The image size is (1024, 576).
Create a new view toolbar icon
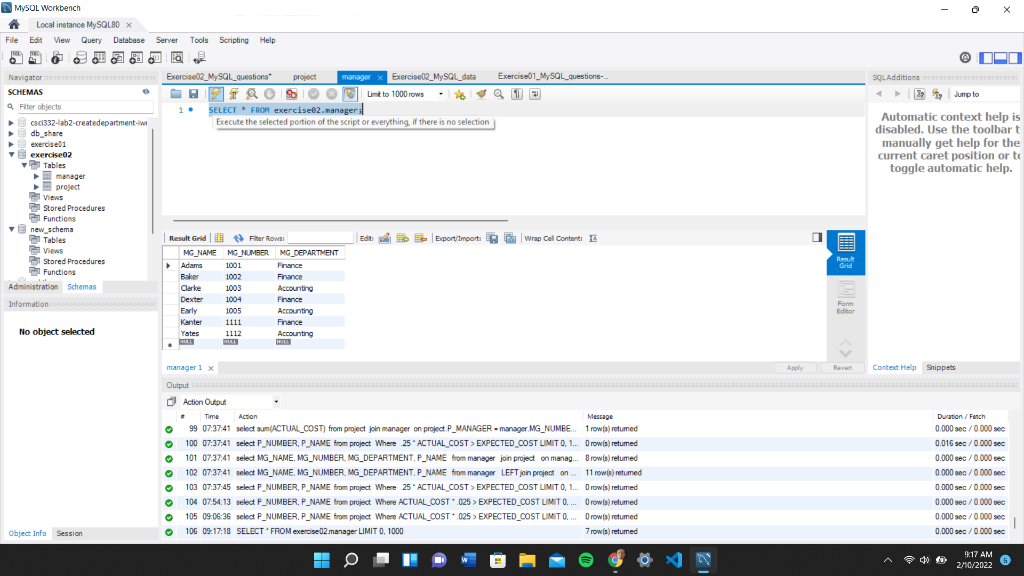point(117,58)
